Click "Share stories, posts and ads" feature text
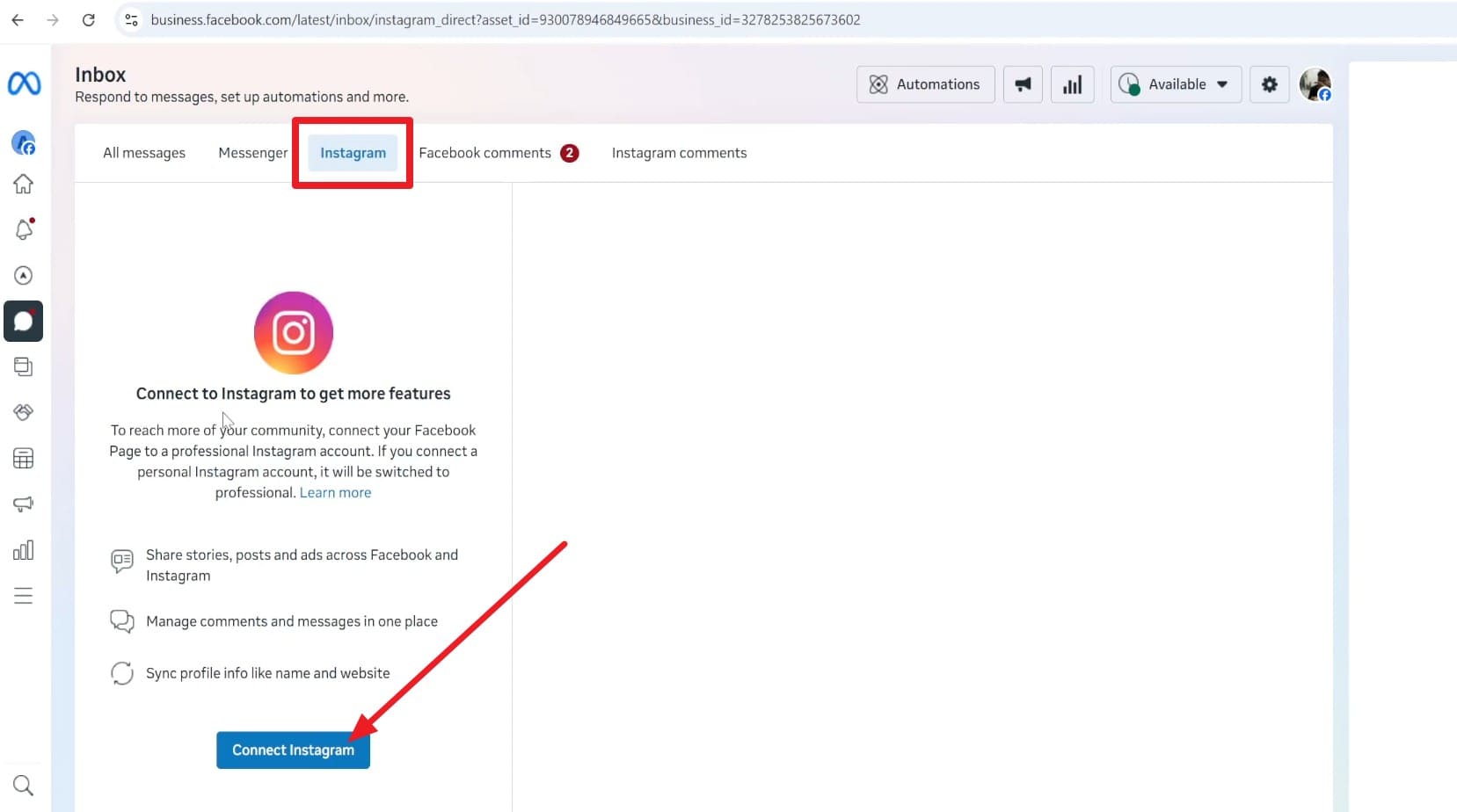This screenshot has height=812, width=1457. tap(302, 565)
